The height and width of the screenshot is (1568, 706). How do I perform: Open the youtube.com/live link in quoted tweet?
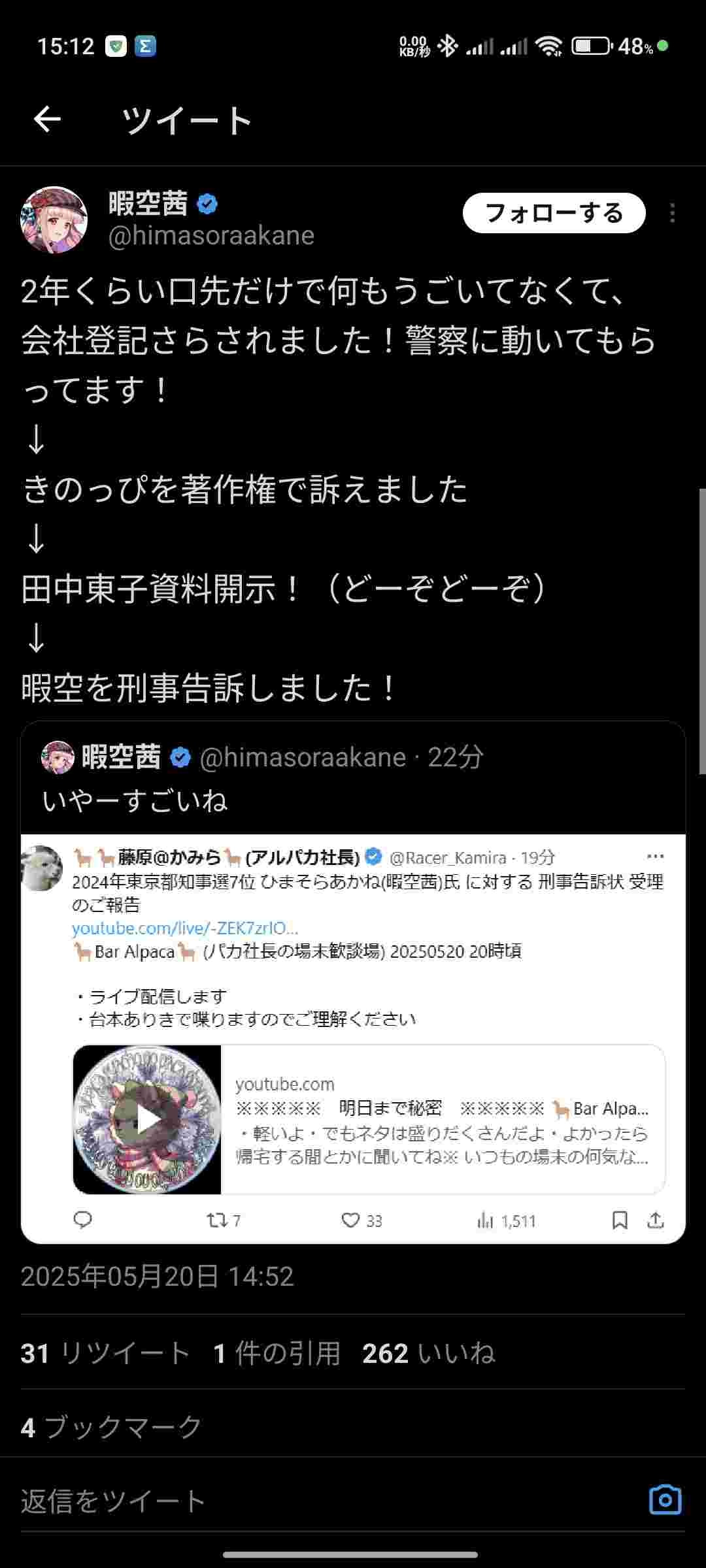pyautogui.click(x=185, y=928)
